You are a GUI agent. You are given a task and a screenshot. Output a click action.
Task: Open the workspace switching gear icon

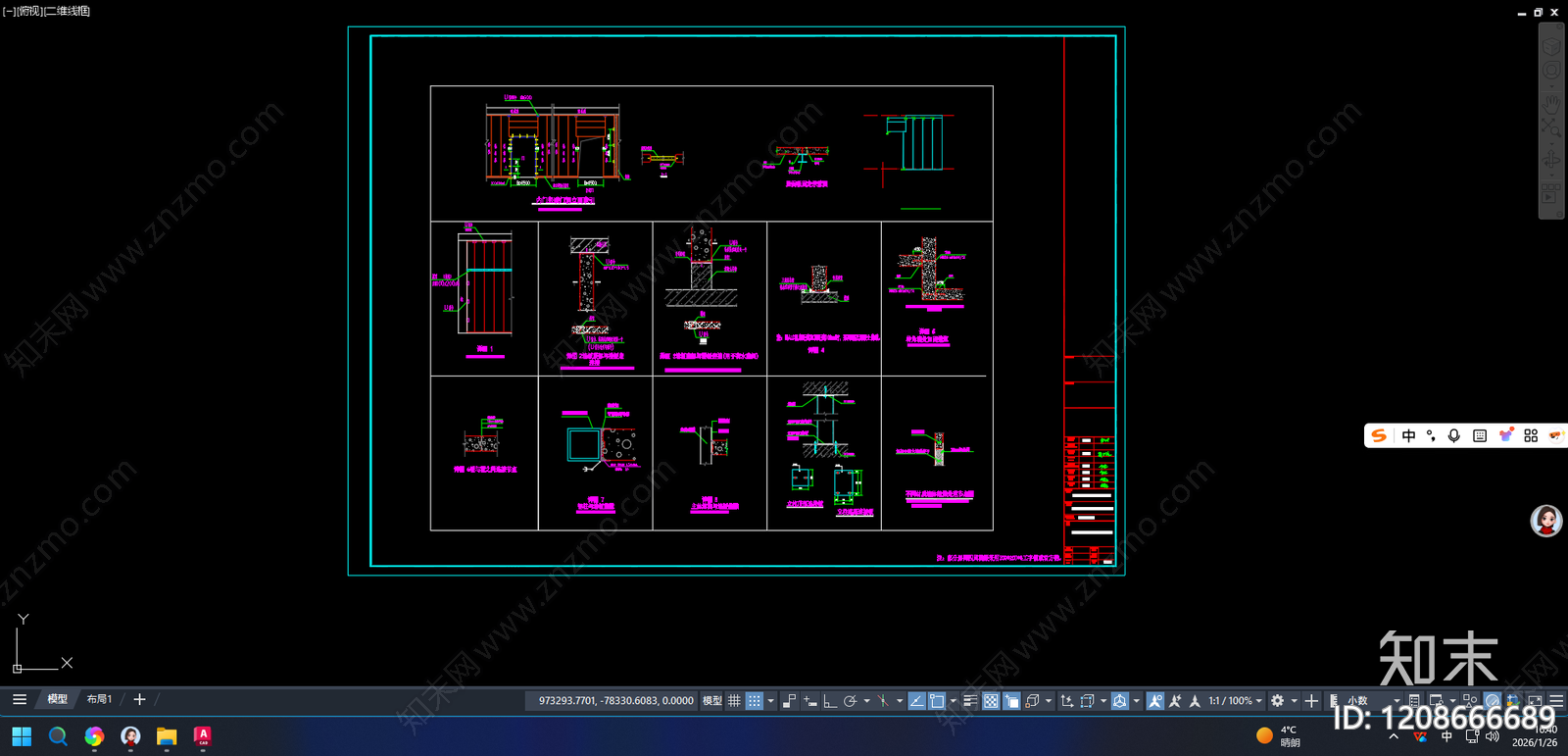click(1278, 701)
